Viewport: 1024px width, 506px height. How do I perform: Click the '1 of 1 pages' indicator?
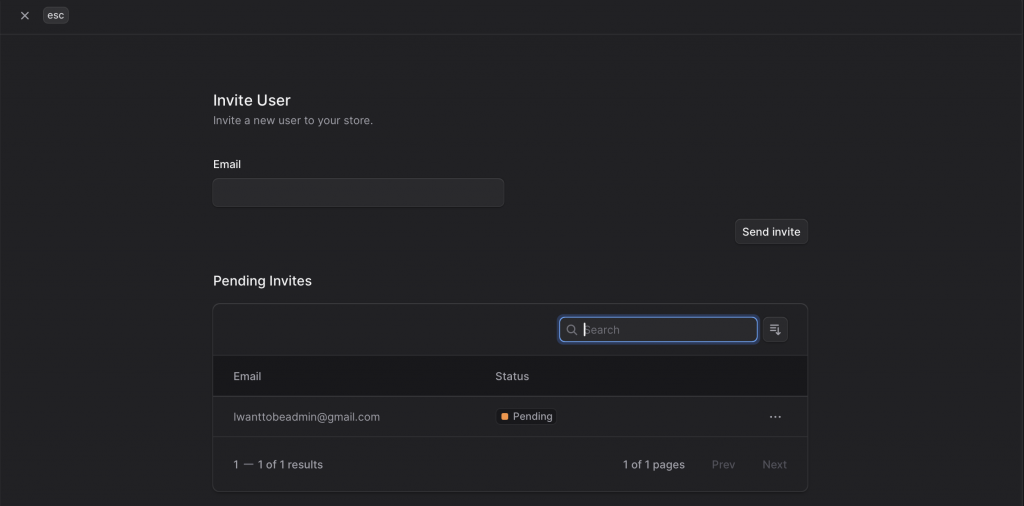pyautogui.click(x=653, y=465)
